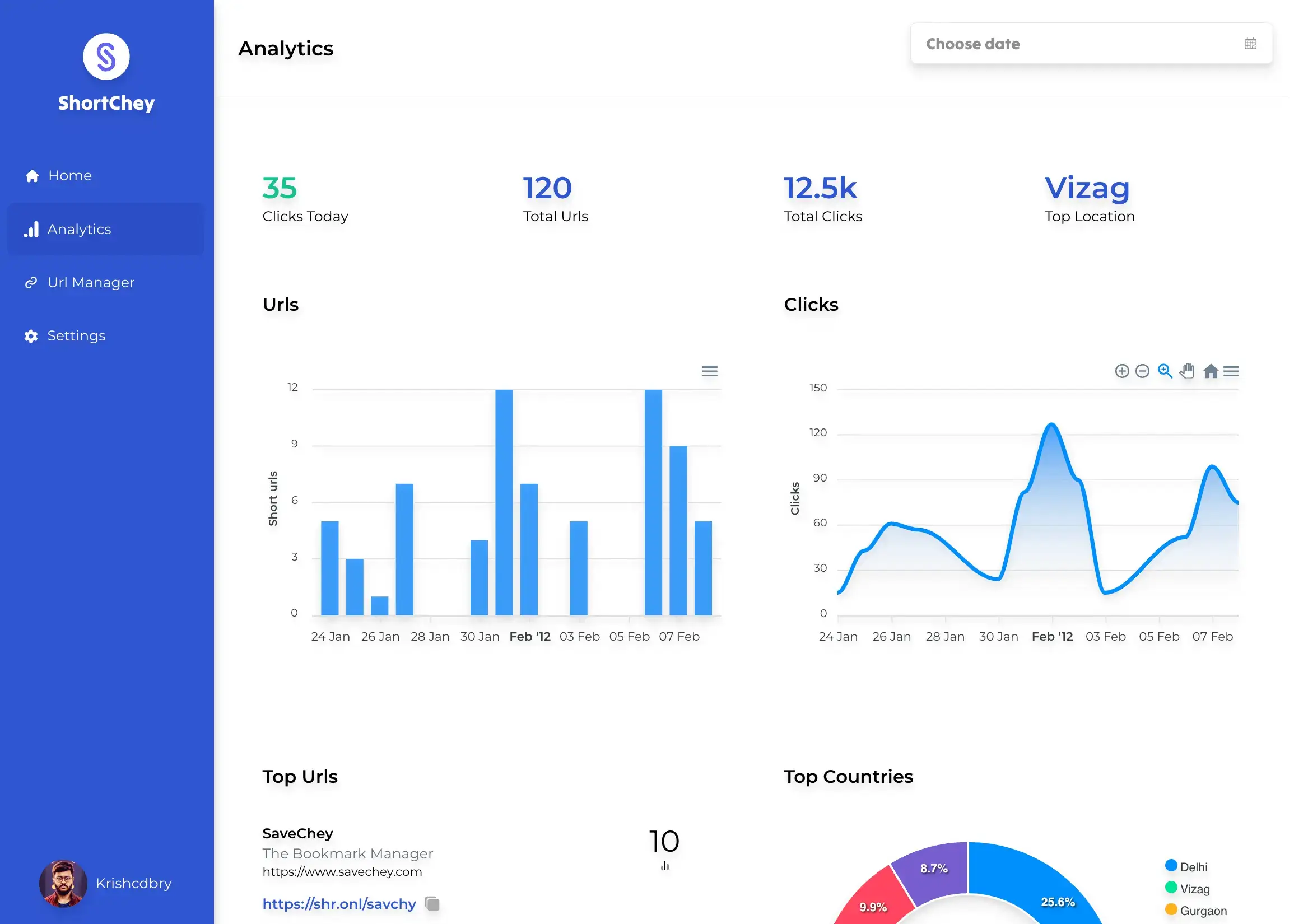Click the 120 Total Urls stat
This screenshot has width=1294, height=924.
(555, 199)
